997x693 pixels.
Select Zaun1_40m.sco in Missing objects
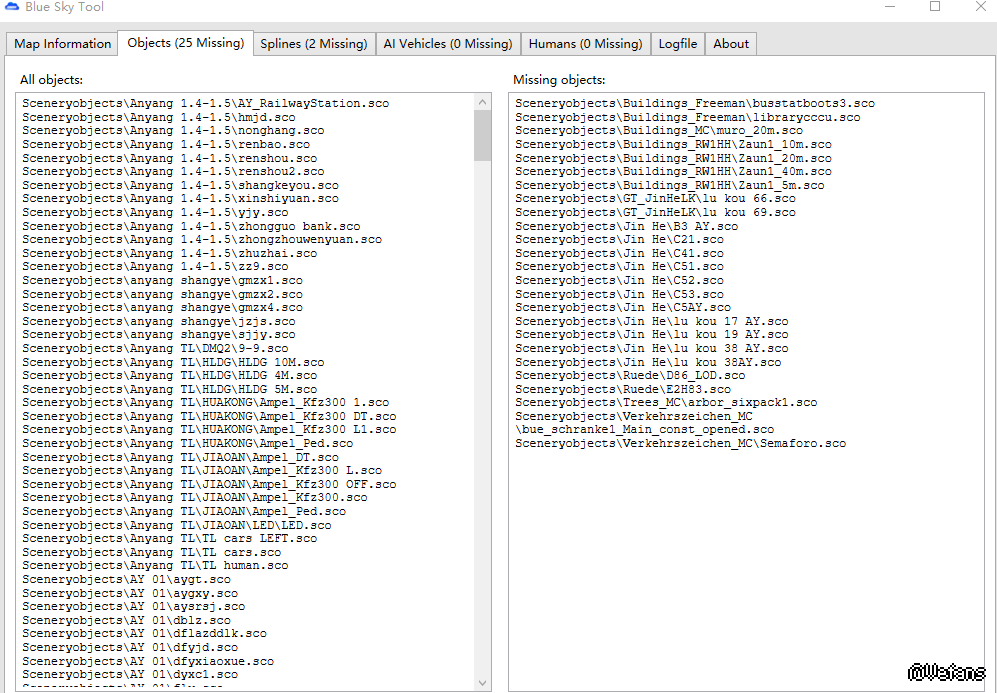point(672,172)
